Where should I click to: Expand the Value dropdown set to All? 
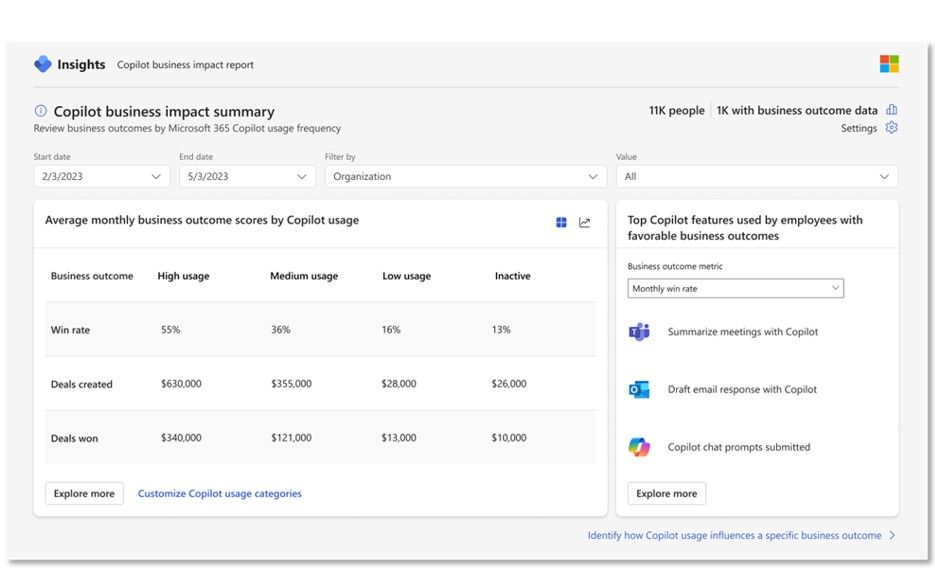click(756, 176)
